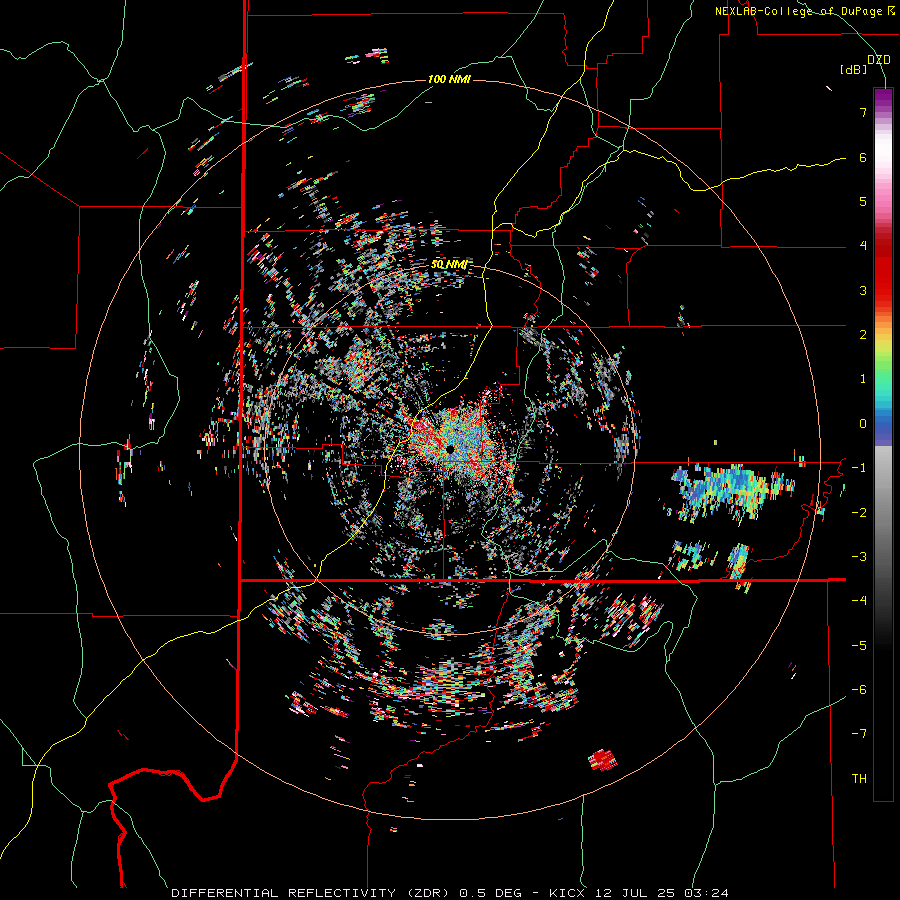Click the 2 dB scale tick label
The height and width of the screenshot is (900, 900).
coord(863,335)
